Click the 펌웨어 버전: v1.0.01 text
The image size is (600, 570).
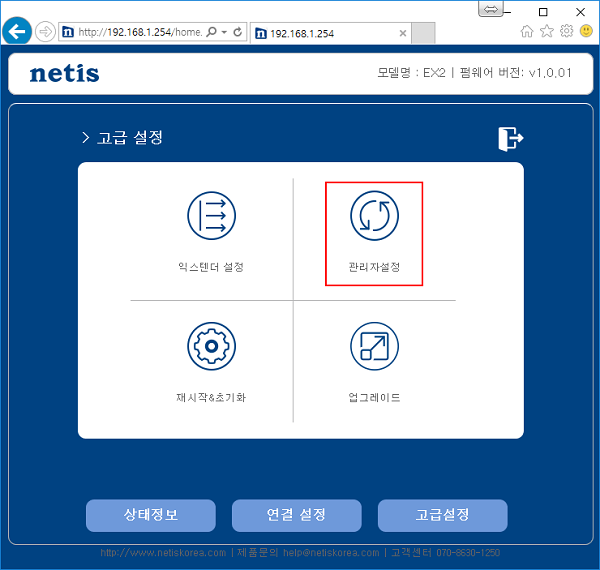pyautogui.click(x=515, y=73)
